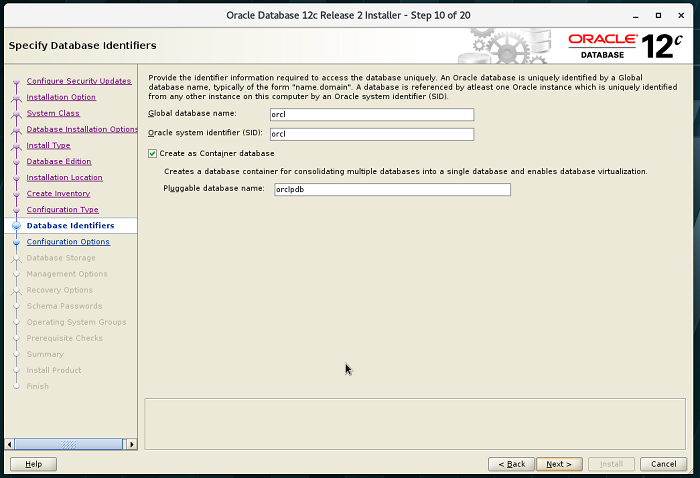Screen dimensions: 700x478
Task: Select the System Class step link
Action: tap(53, 113)
